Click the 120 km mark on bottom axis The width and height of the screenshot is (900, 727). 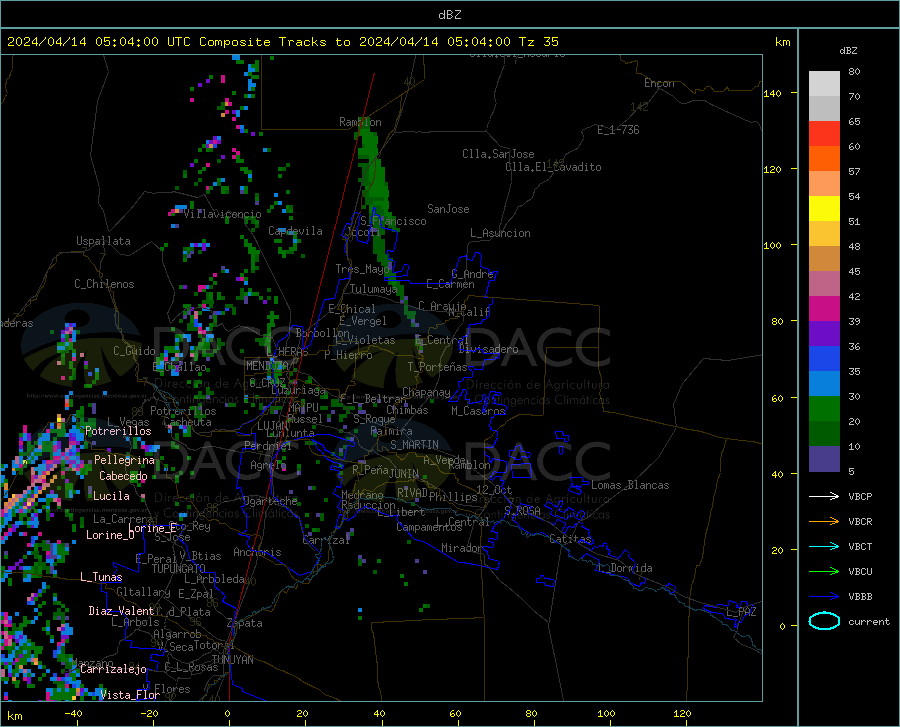[x=682, y=714]
